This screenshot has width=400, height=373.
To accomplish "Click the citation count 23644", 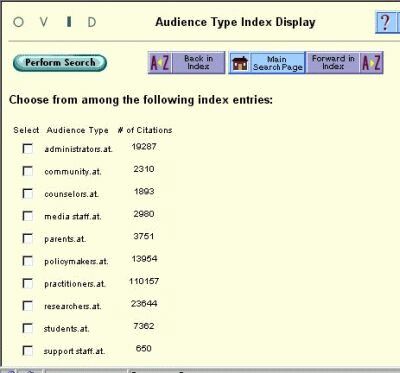I will coord(144,303).
